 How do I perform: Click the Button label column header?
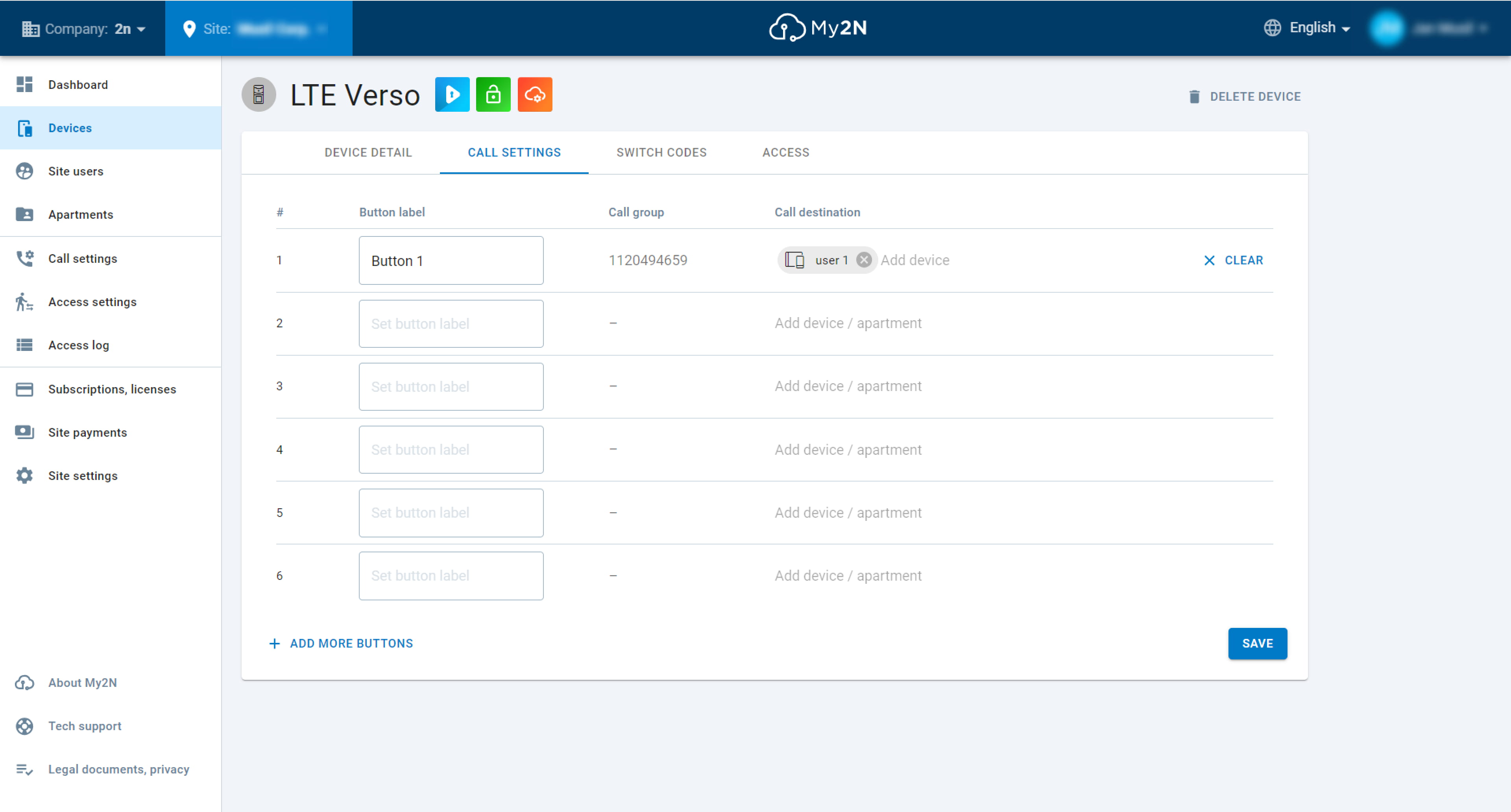392,212
